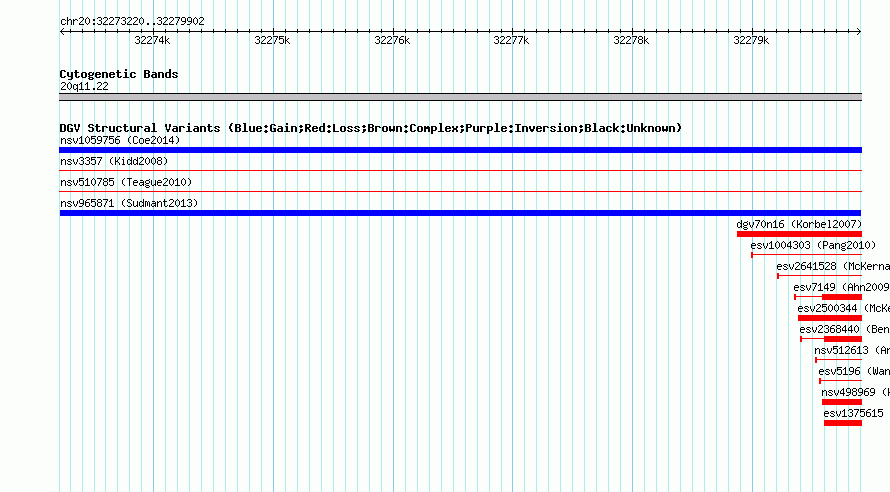Click the red bar under esv1375615
This screenshot has width=890, height=492.
coord(843,423)
